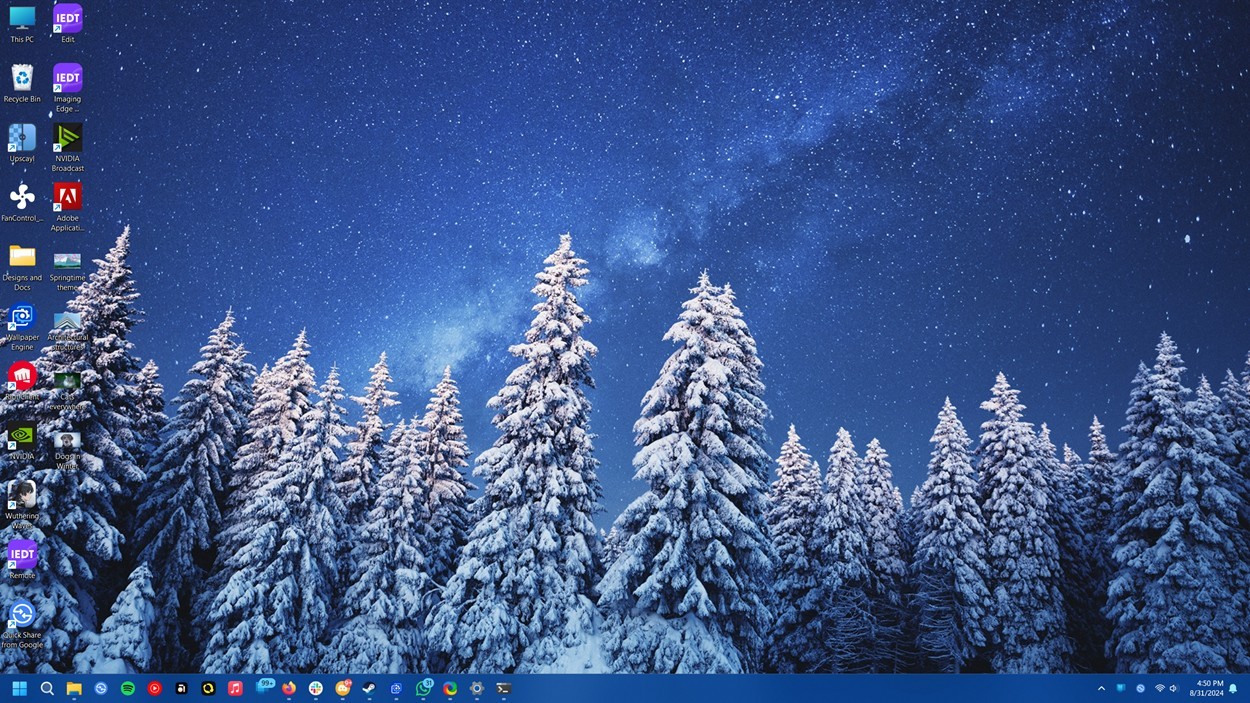Open File Explorer from the taskbar
This screenshot has width=1250, height=703.
point(74,688)
